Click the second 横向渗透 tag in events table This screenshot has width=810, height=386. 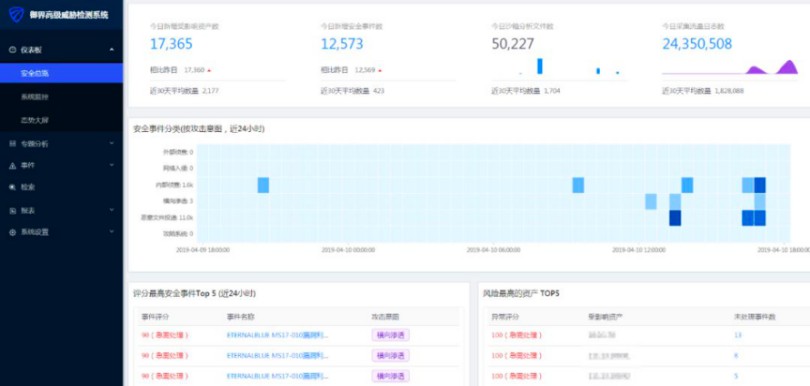[x=390, y=356]
